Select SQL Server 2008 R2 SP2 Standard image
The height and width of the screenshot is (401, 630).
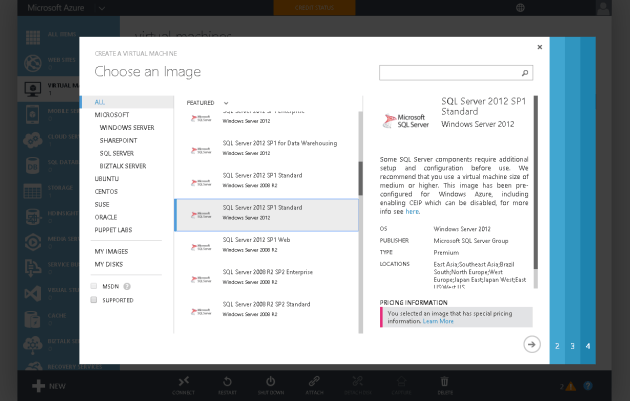(266, 309)
